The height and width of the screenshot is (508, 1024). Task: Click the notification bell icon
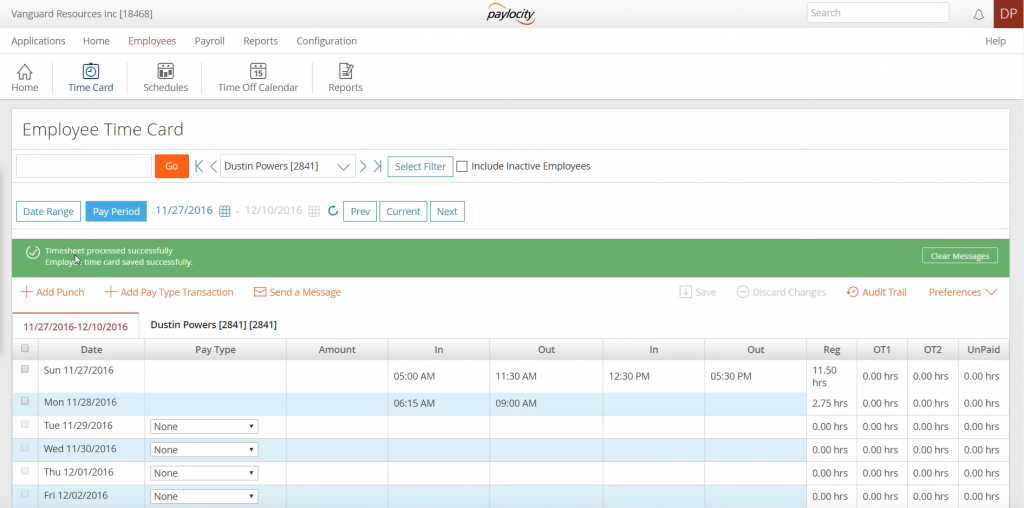point(978,14)
